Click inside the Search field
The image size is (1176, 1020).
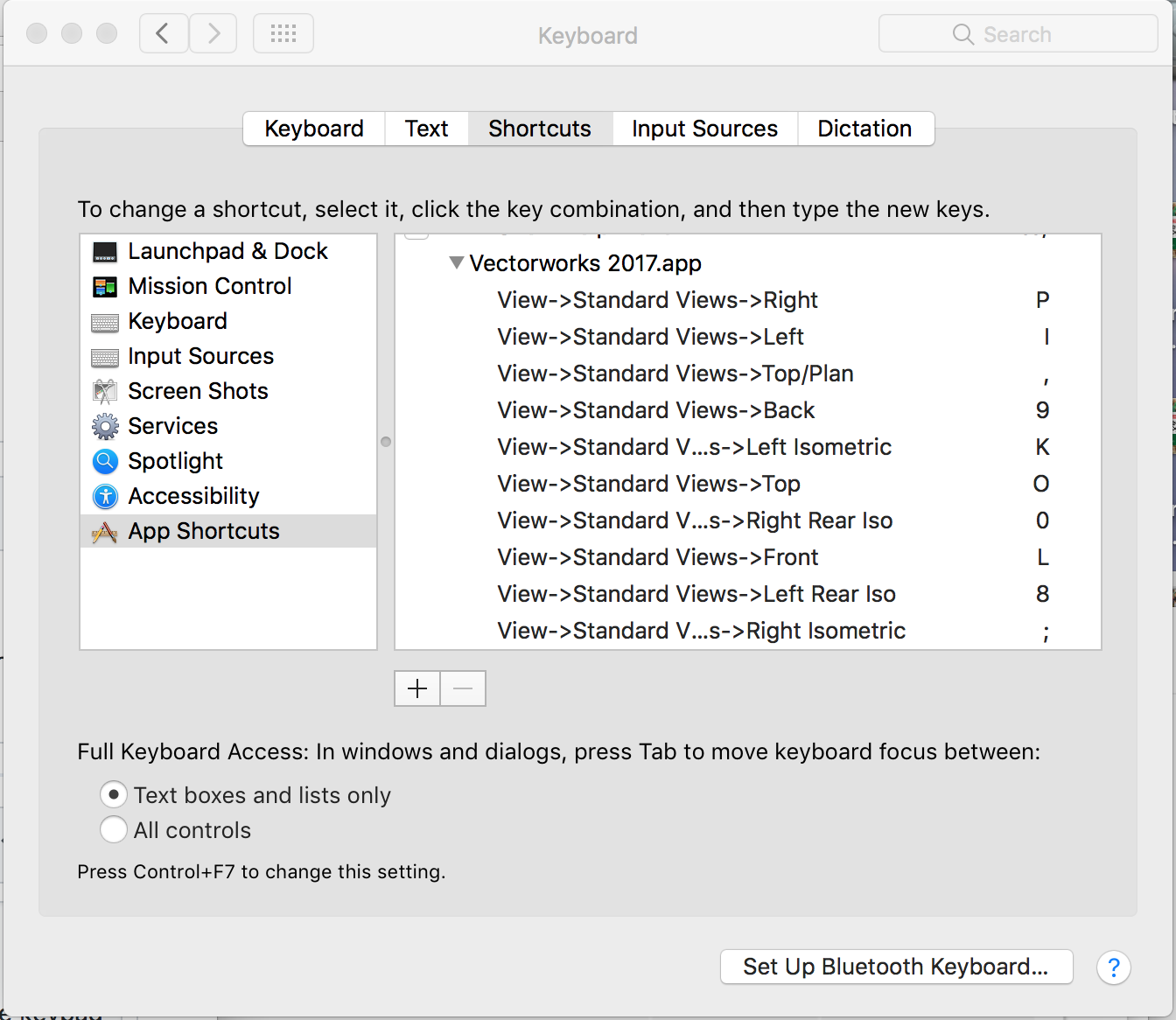(x=1018, y=33)
